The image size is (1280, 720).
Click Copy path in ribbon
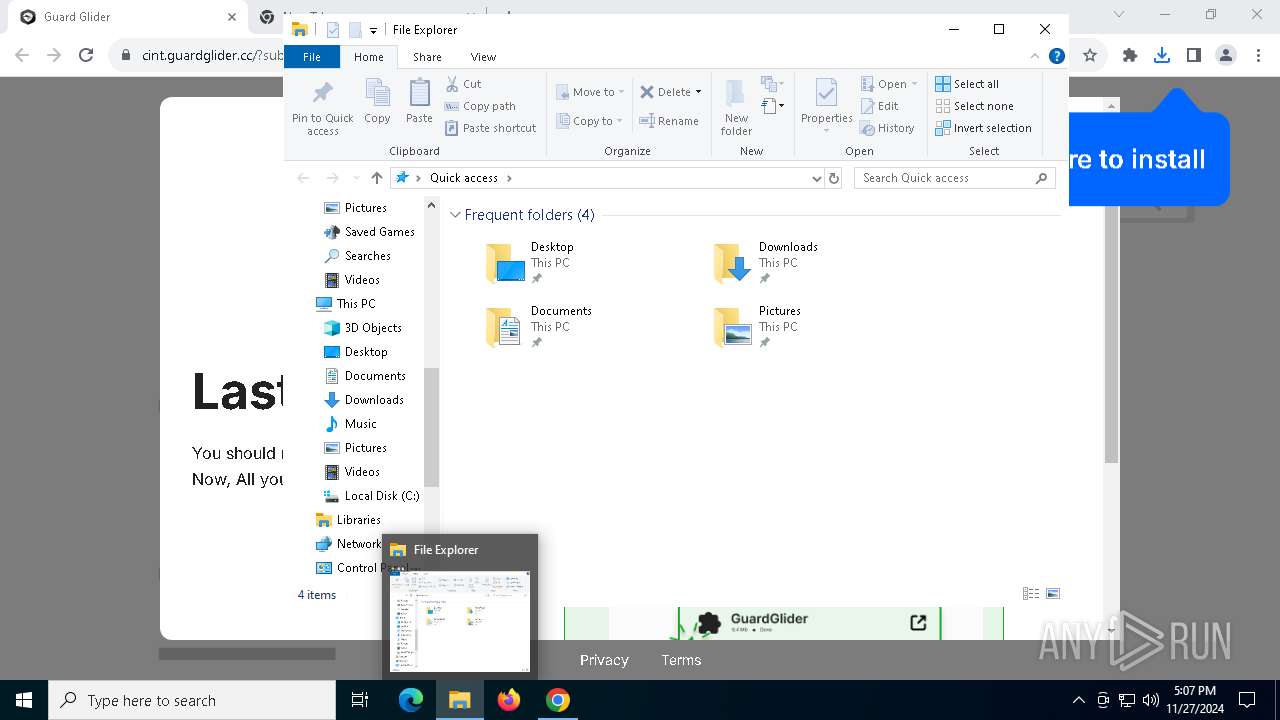[x=480, y=106]
